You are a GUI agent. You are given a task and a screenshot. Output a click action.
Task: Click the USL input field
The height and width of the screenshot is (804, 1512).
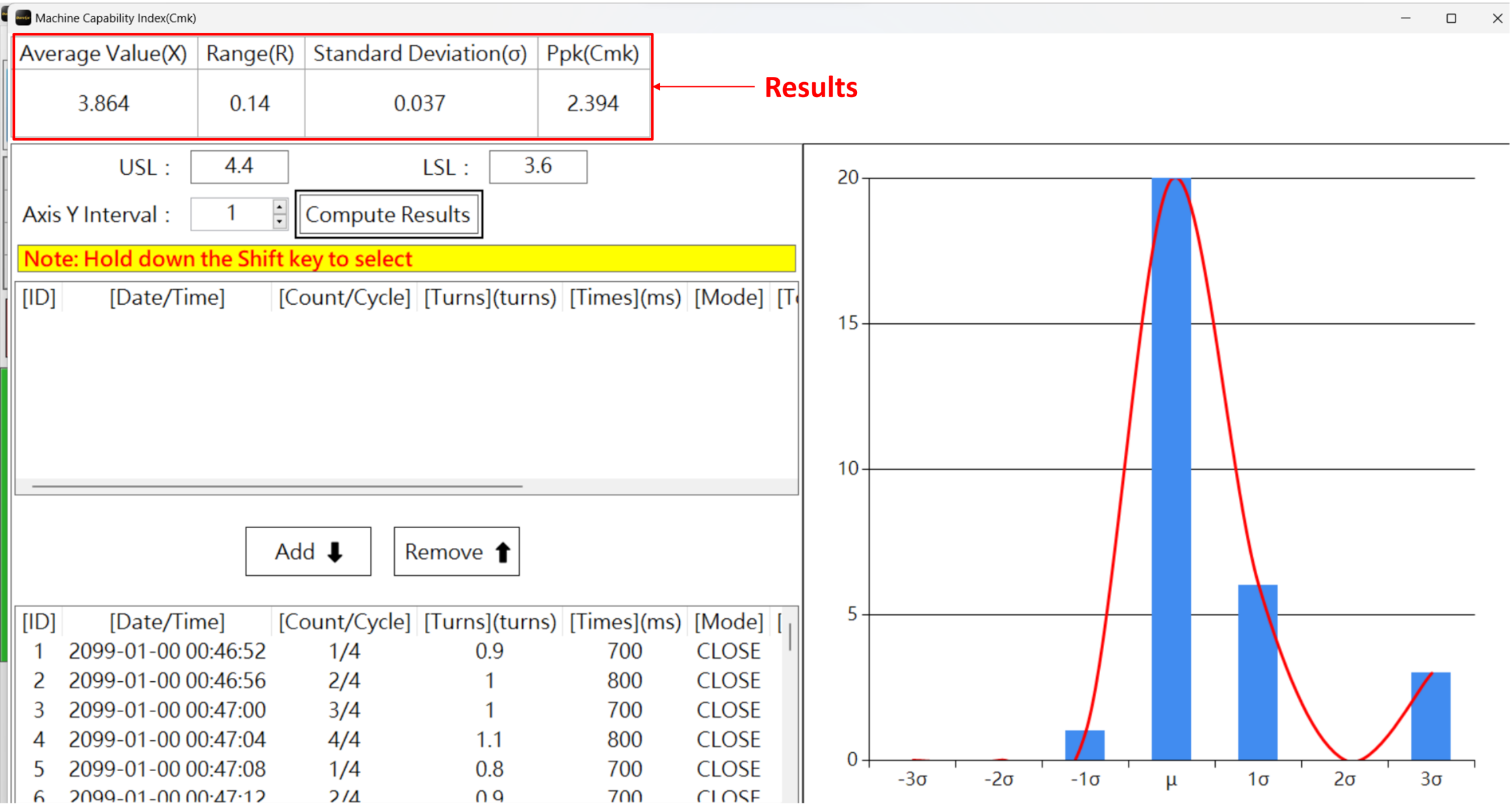[x=239, y=167]
